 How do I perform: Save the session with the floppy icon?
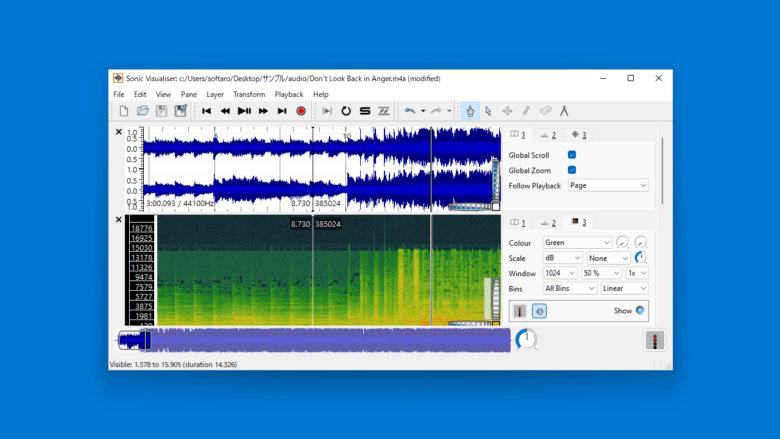coord(162,111)
